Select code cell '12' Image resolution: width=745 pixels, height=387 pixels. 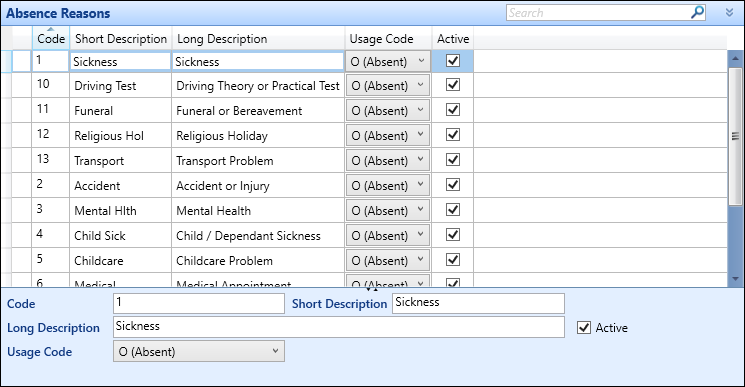(x=50, y=135)
